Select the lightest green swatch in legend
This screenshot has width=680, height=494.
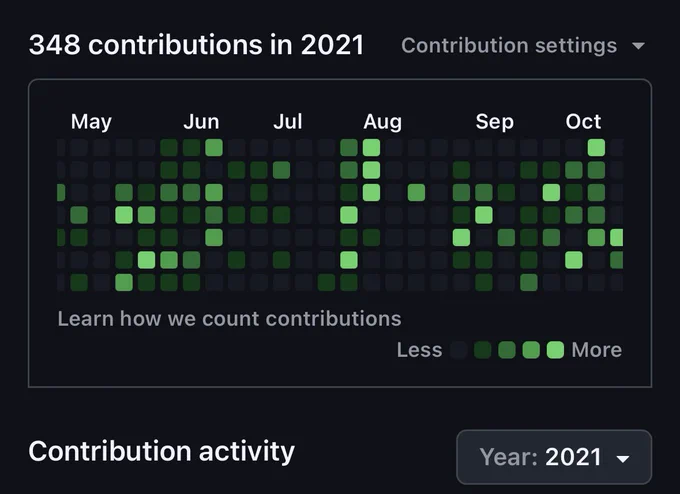coord(555,350)
